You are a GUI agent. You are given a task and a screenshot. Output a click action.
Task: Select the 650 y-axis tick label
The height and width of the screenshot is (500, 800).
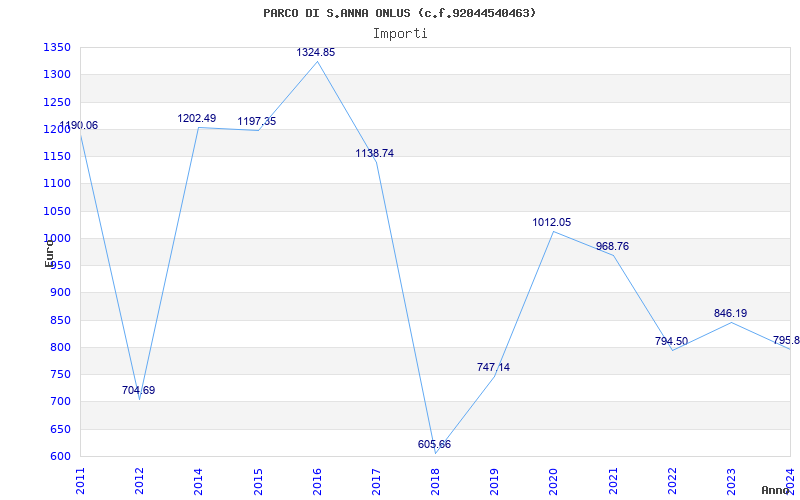click(60, 429)
